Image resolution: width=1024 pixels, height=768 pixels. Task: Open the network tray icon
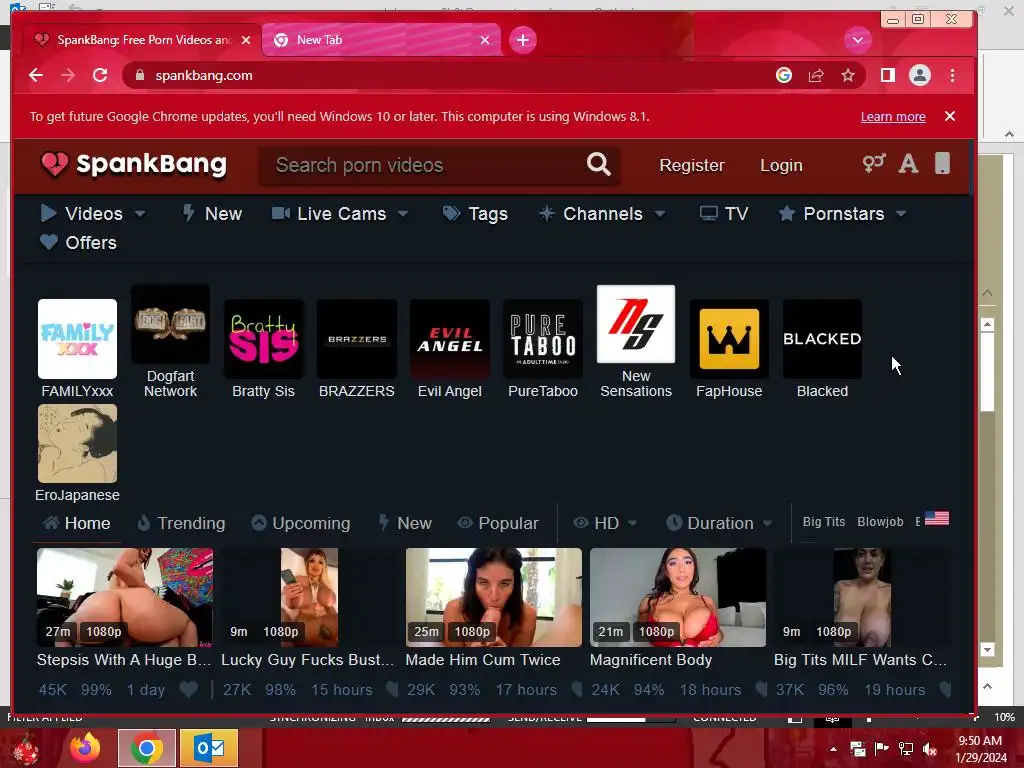pos(906,748)
